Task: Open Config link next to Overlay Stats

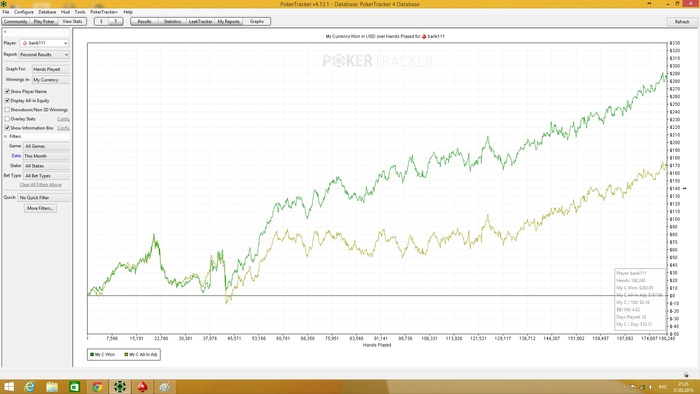Action: [x=63, y=119]
